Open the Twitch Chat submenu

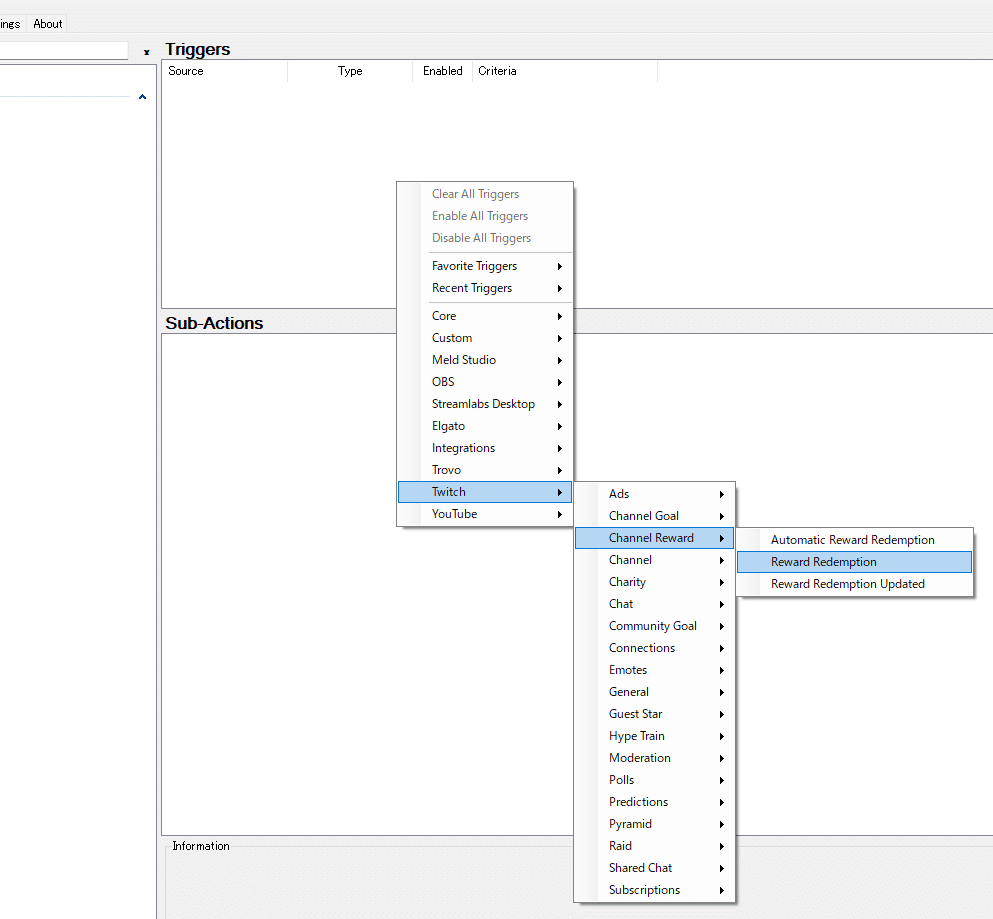pos(654,604)
